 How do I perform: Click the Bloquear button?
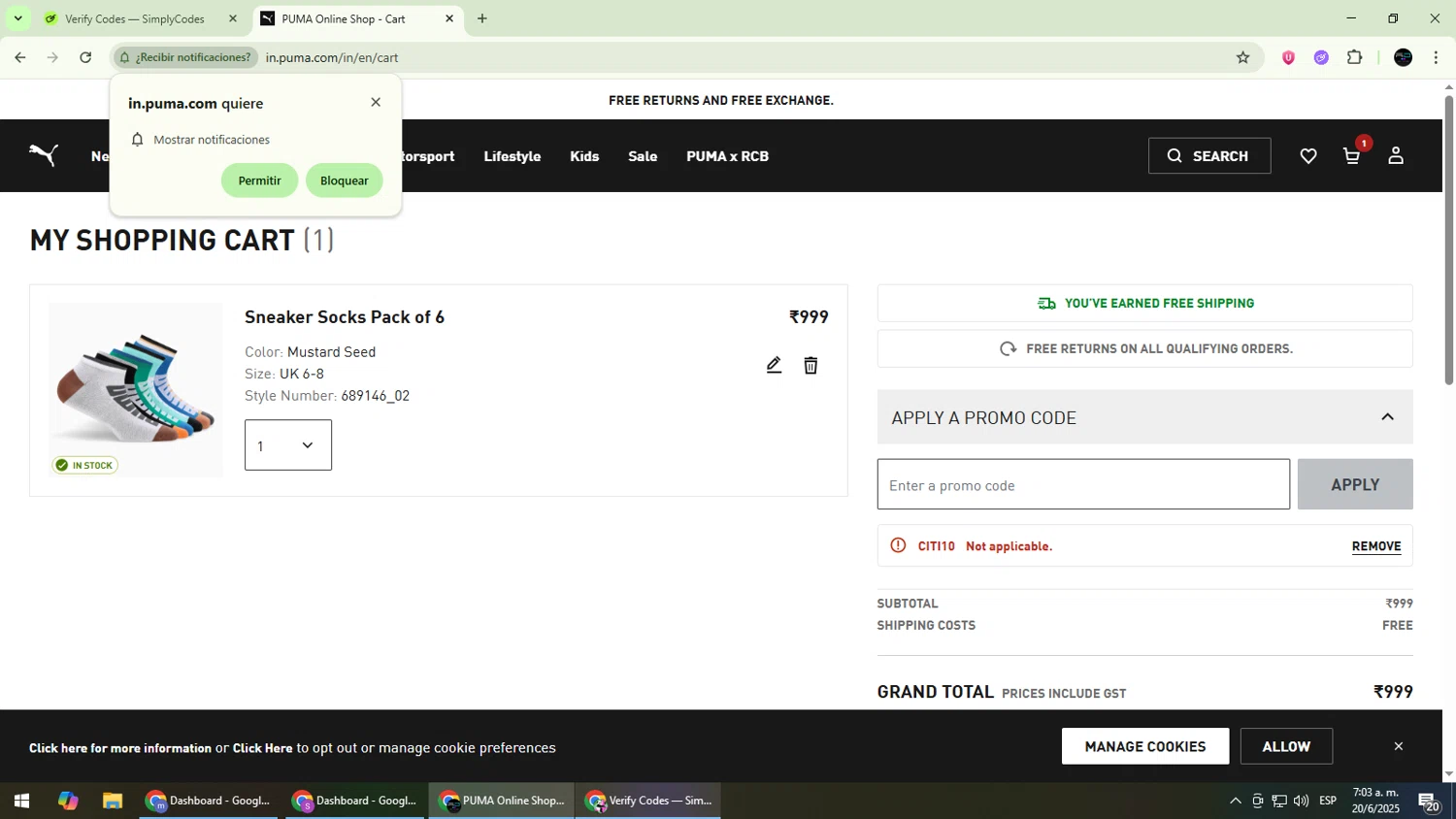[345, 180]
